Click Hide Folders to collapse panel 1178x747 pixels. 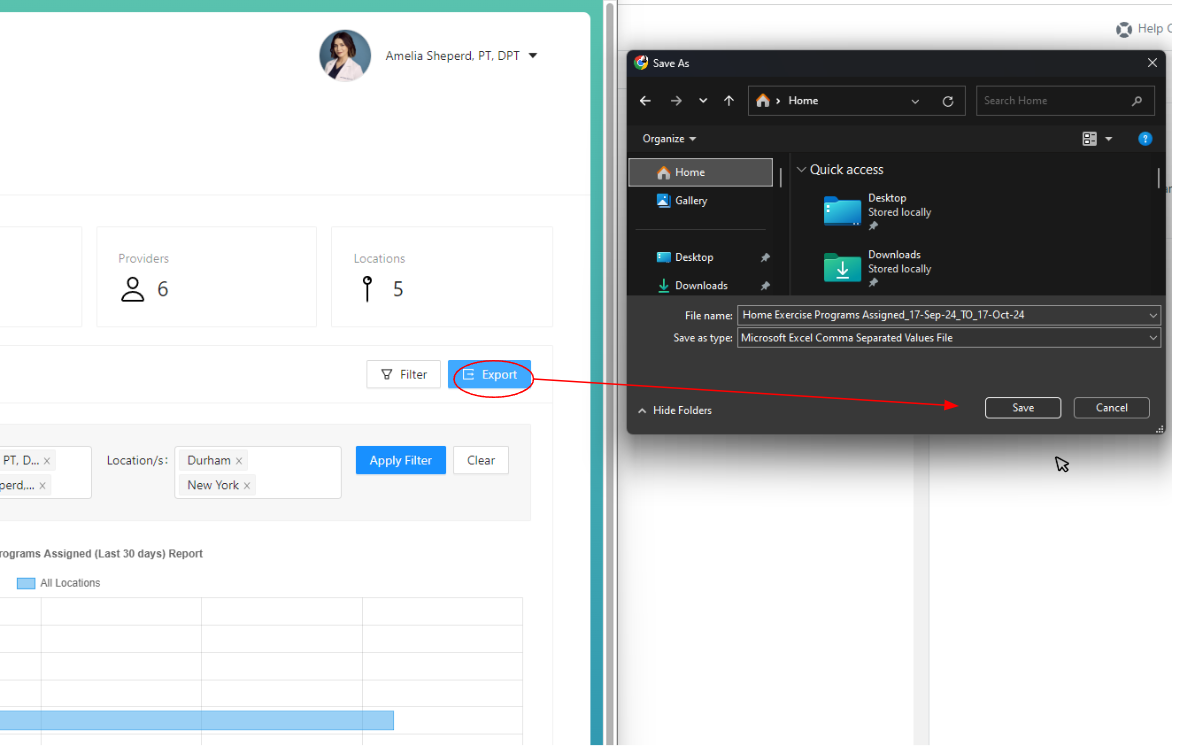(674, 410)
